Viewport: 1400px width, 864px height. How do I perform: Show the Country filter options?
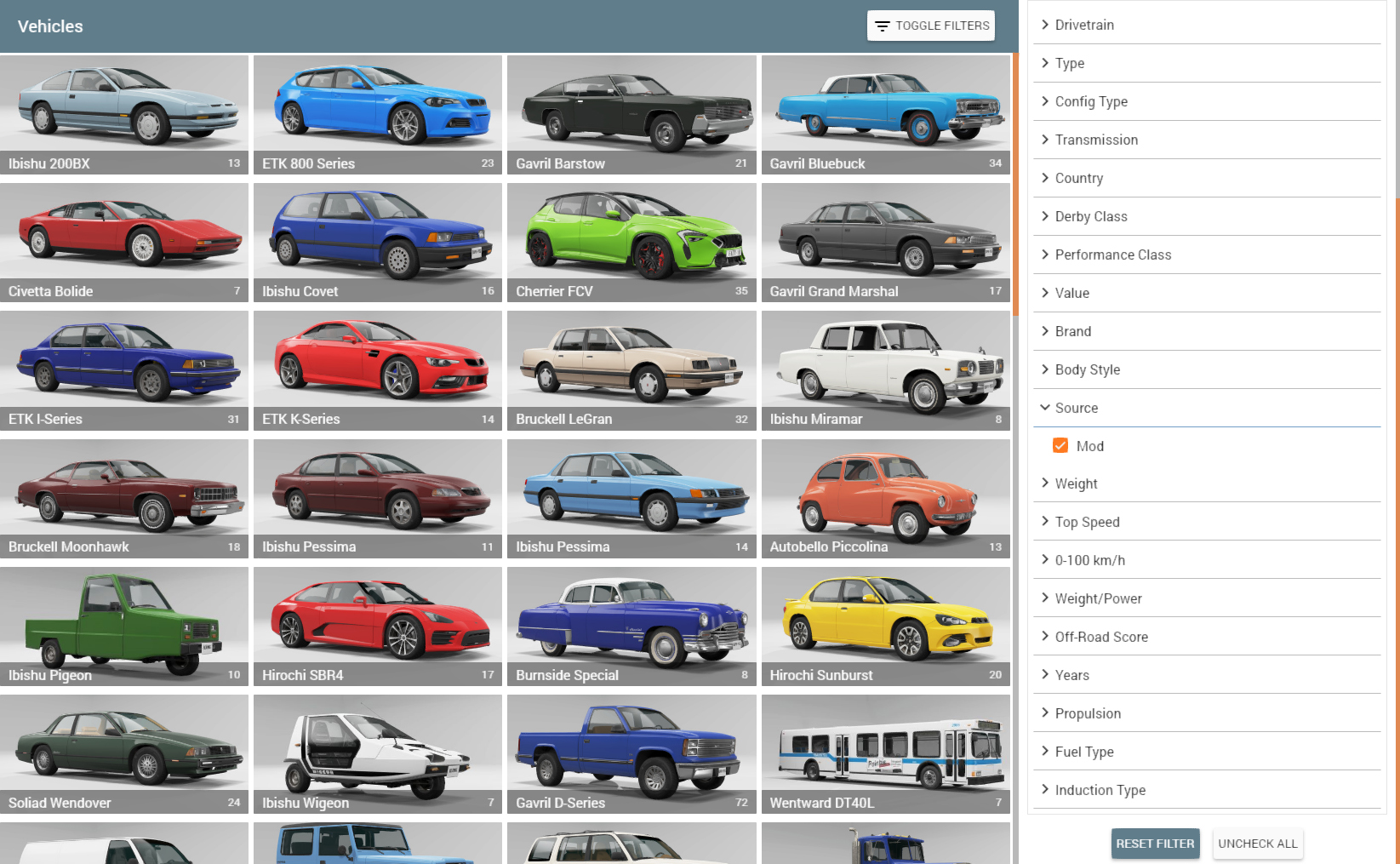click(1207, 178)
